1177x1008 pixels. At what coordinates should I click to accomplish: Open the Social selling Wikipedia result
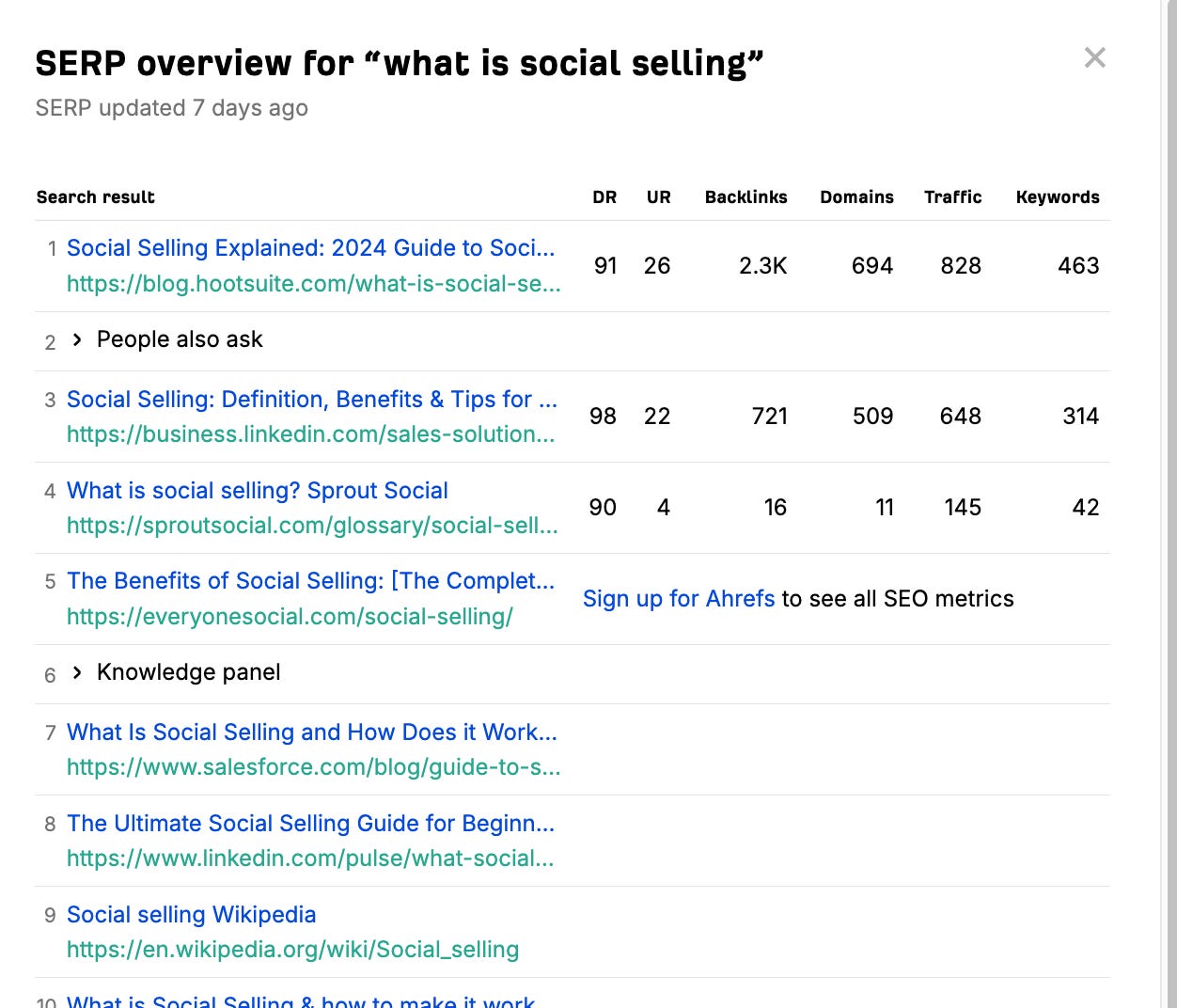192,915
